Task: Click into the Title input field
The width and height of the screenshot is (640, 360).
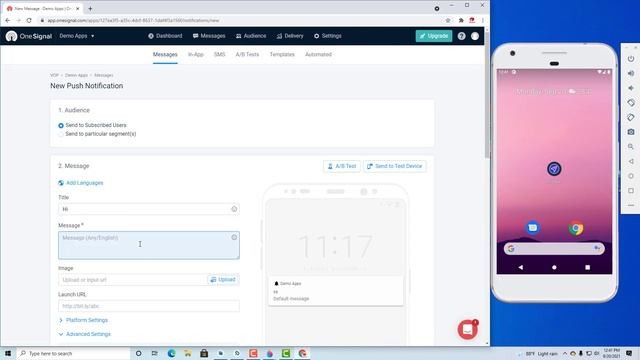Action: pos(149,209)
